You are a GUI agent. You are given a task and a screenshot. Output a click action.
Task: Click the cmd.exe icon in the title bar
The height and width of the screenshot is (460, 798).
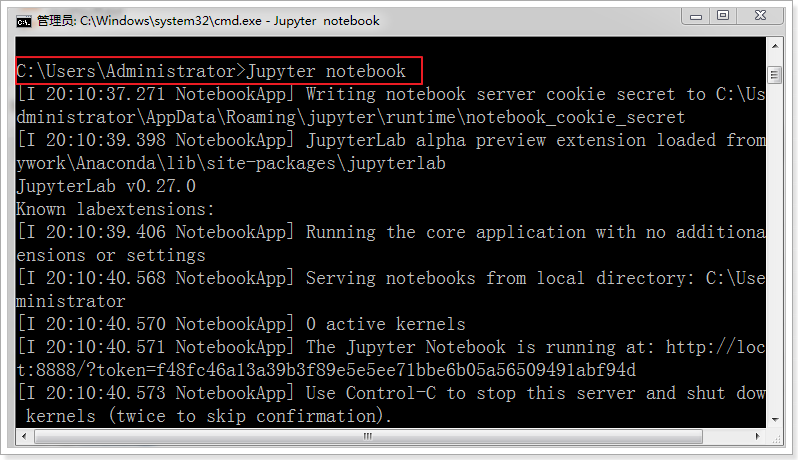(23, 21)
